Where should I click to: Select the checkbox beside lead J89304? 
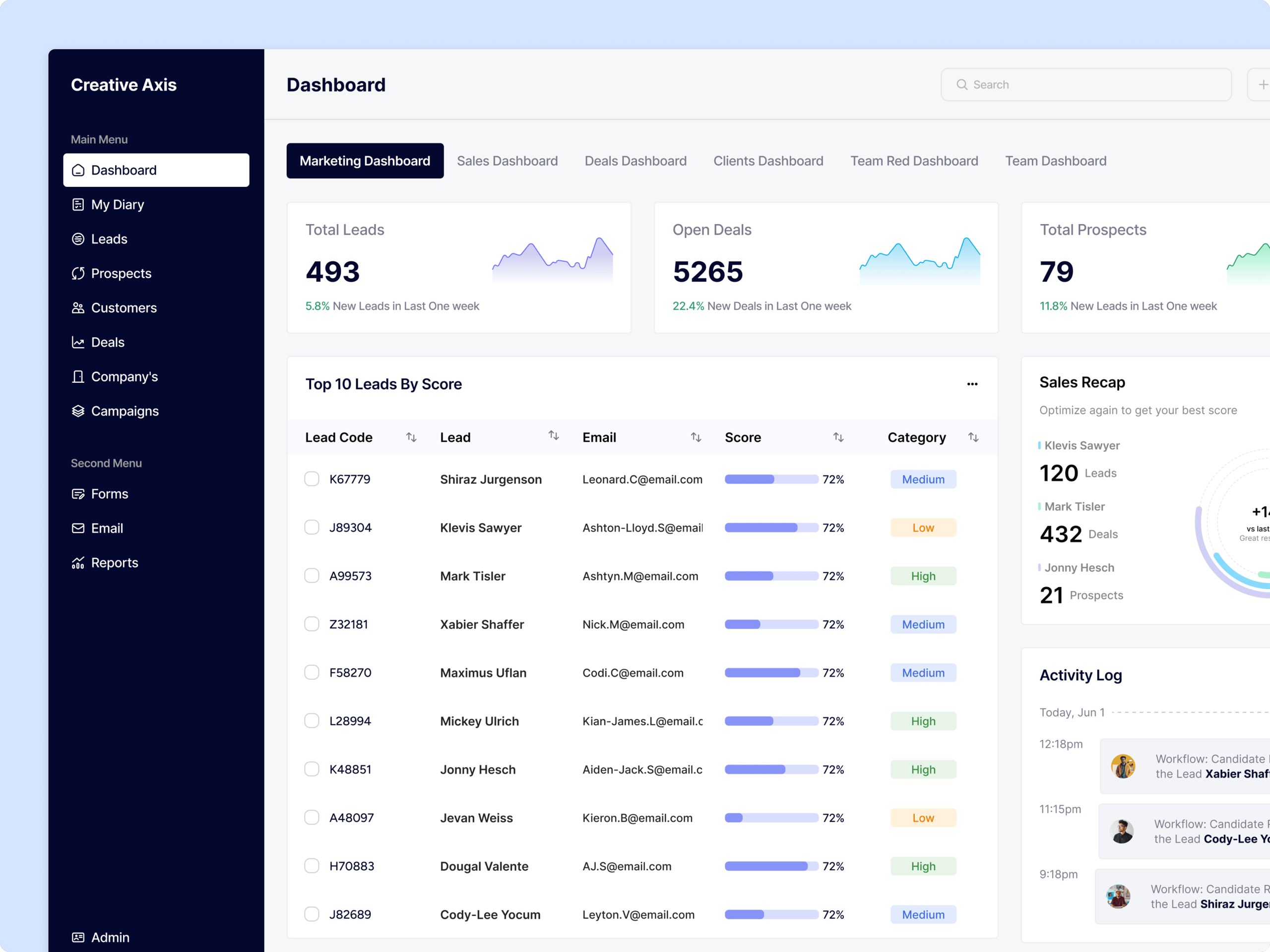click(312, 527)
